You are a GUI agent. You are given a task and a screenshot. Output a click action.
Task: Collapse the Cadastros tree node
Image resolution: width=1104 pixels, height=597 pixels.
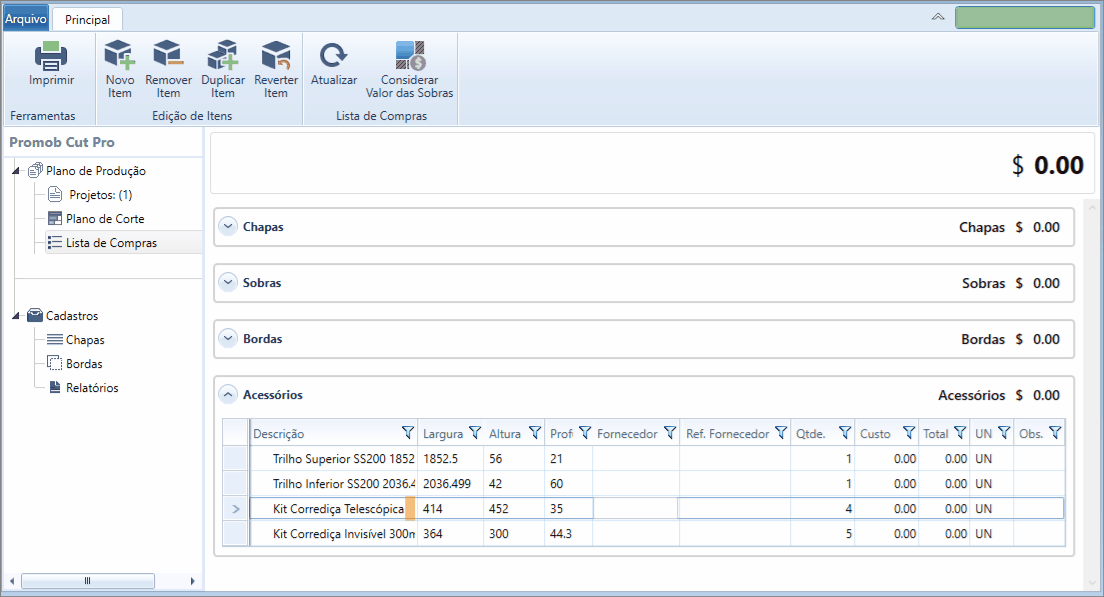[x=16, y=316]
